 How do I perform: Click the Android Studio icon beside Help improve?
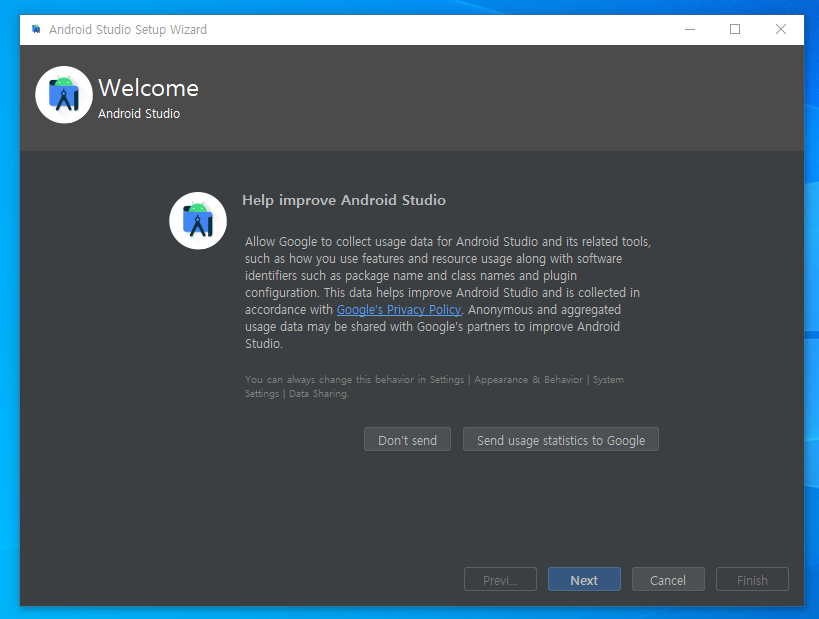(198, 220)
